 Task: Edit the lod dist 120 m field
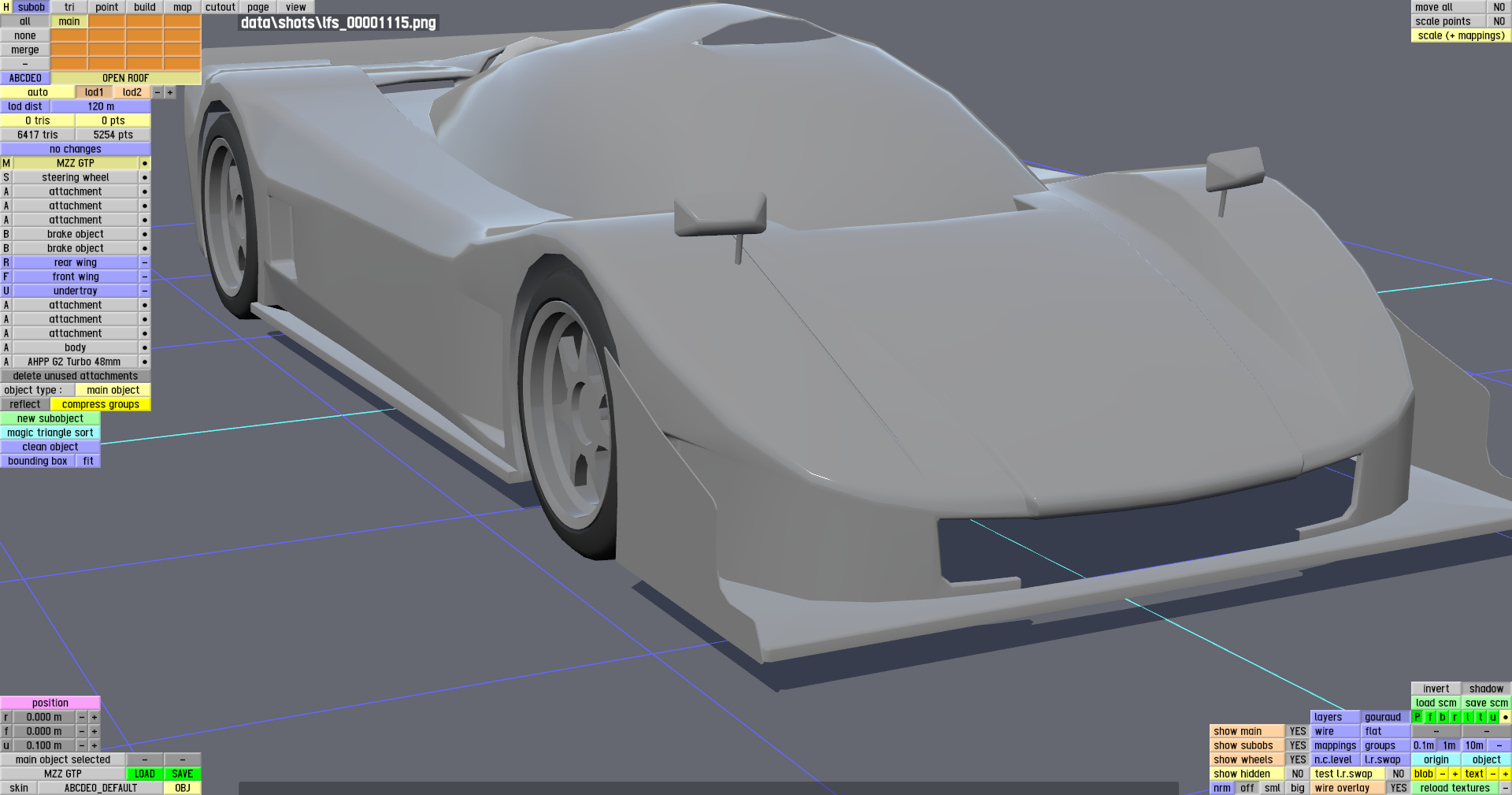click(x=101, y=106)
